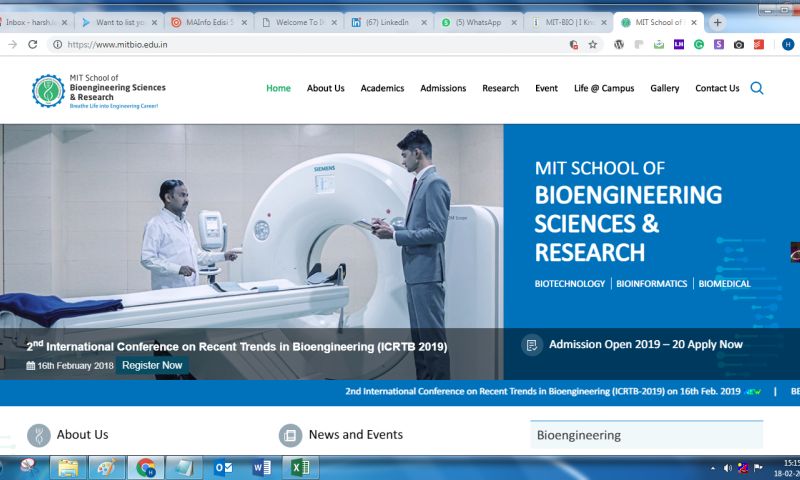Screen dimensions: 800x480
Task: Open a new browser tab
Action: click(x=717, y=22)
